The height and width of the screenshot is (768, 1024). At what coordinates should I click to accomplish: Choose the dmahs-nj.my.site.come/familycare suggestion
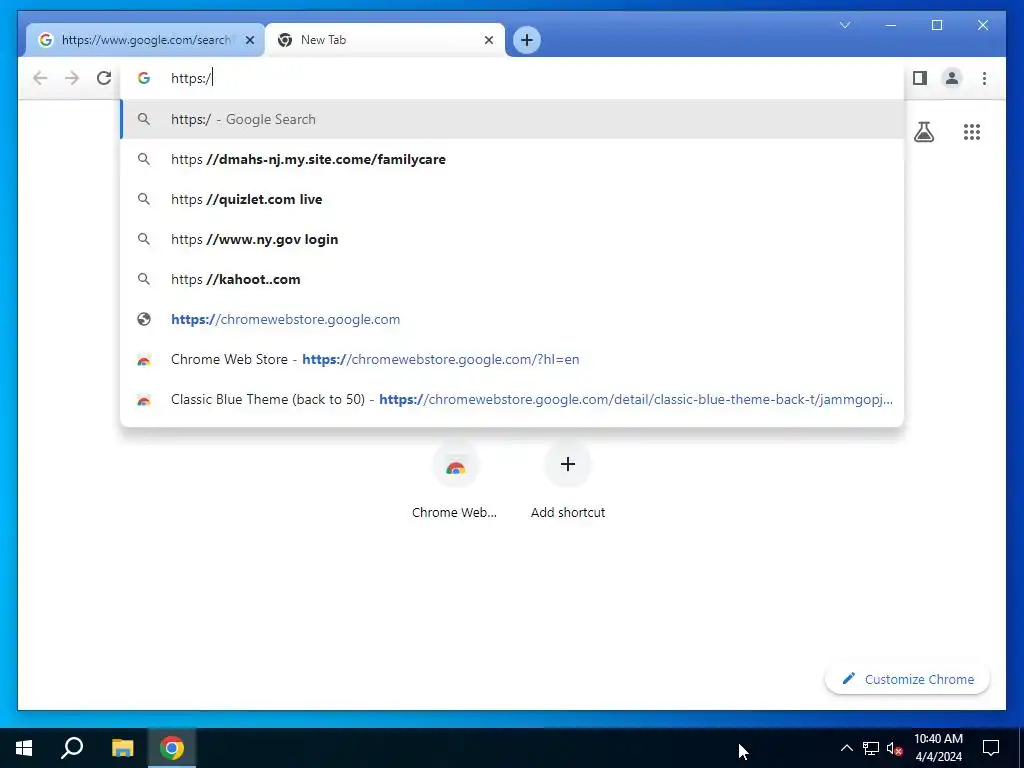click(x=512, y=159)
